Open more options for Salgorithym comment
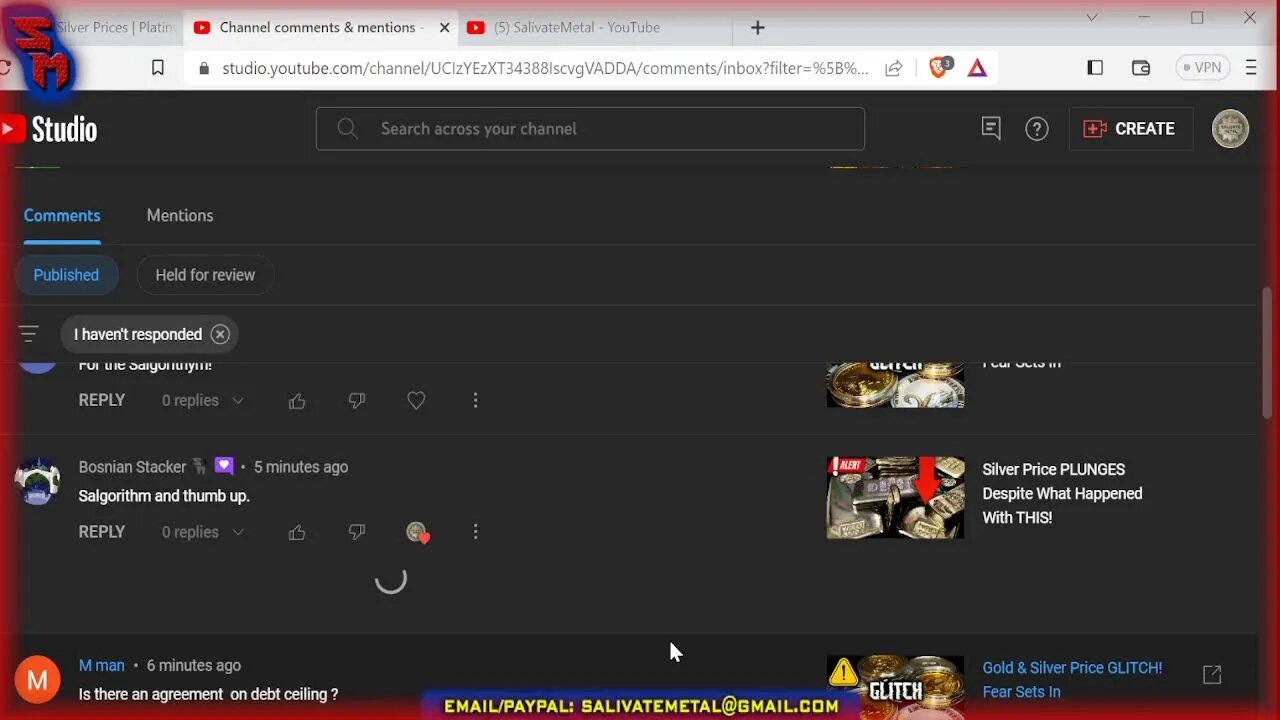The image size is (1280, 720). click(475, 401)
